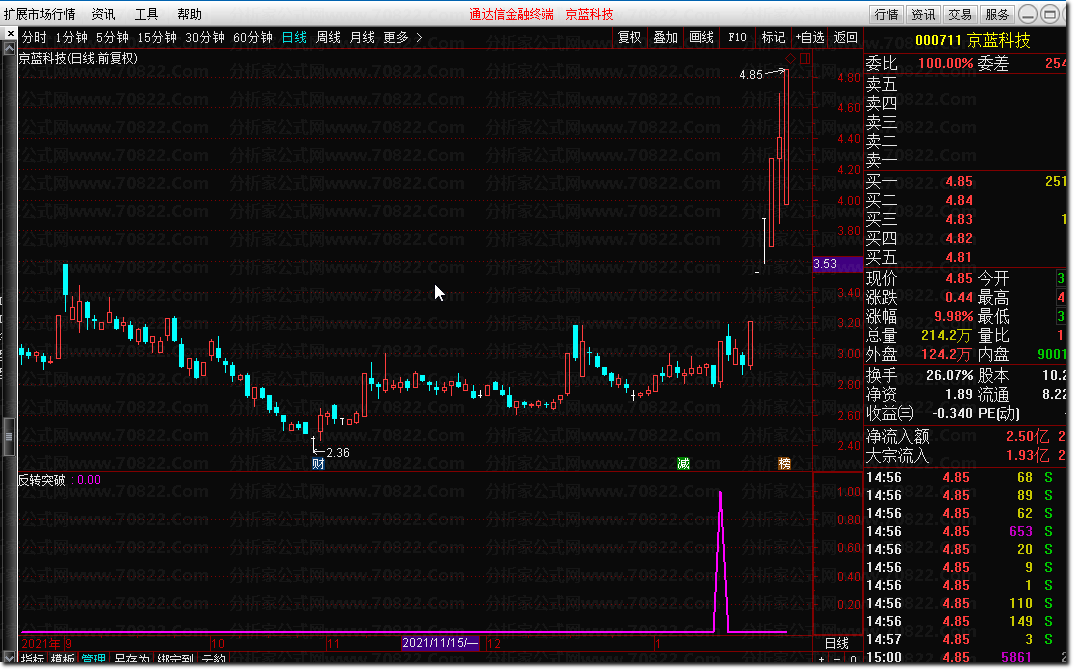Screen dimensions: 1075x670
Task: Click the 14:57 trade tick row
Action: click(965, 639)
